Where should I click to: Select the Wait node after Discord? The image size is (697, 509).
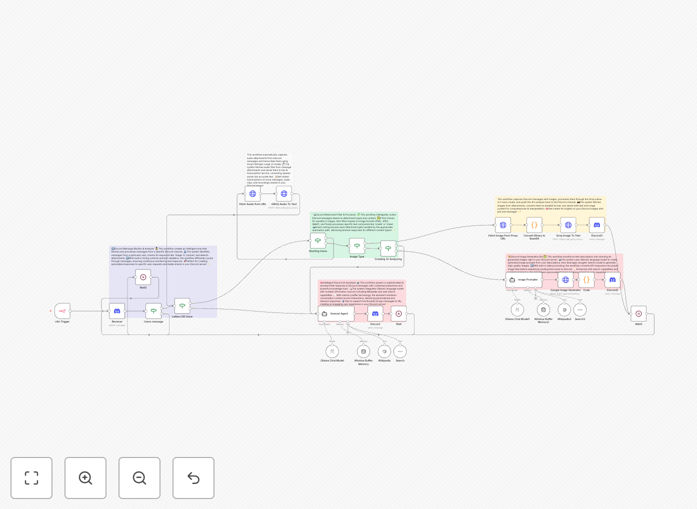(x=399, y=313)
